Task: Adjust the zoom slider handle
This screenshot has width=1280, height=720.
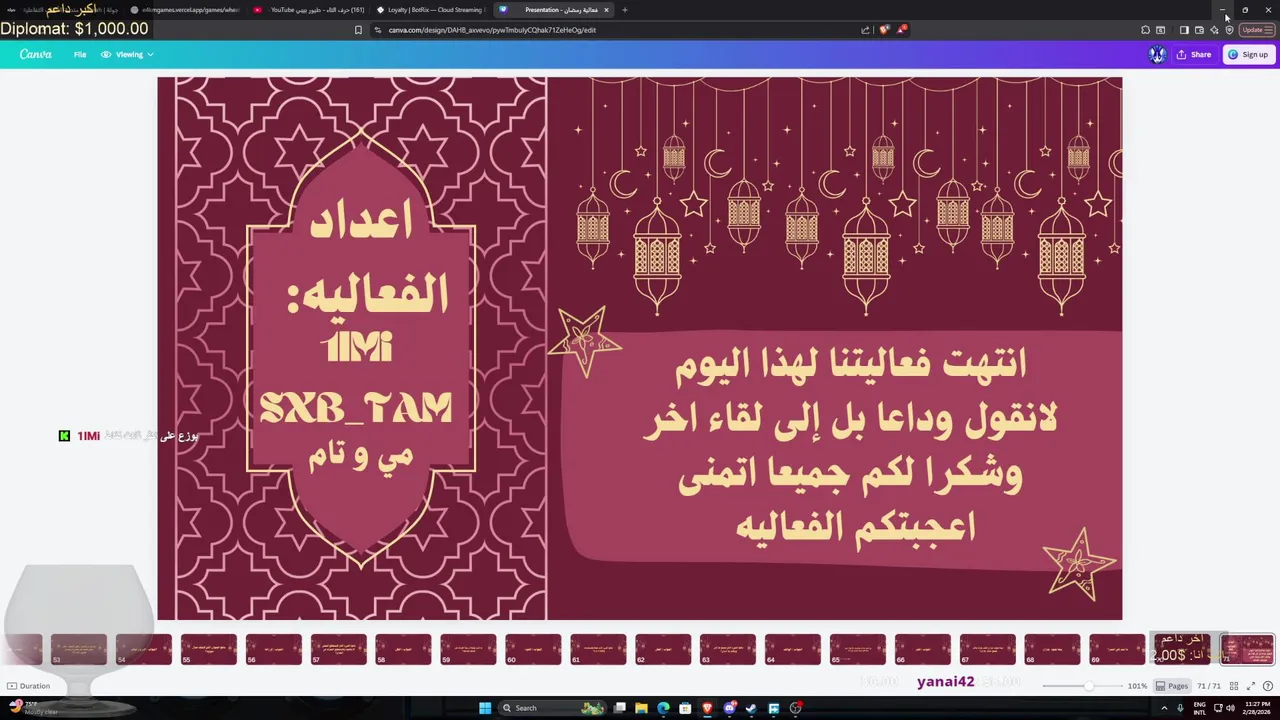Action: pos(1088,686)
